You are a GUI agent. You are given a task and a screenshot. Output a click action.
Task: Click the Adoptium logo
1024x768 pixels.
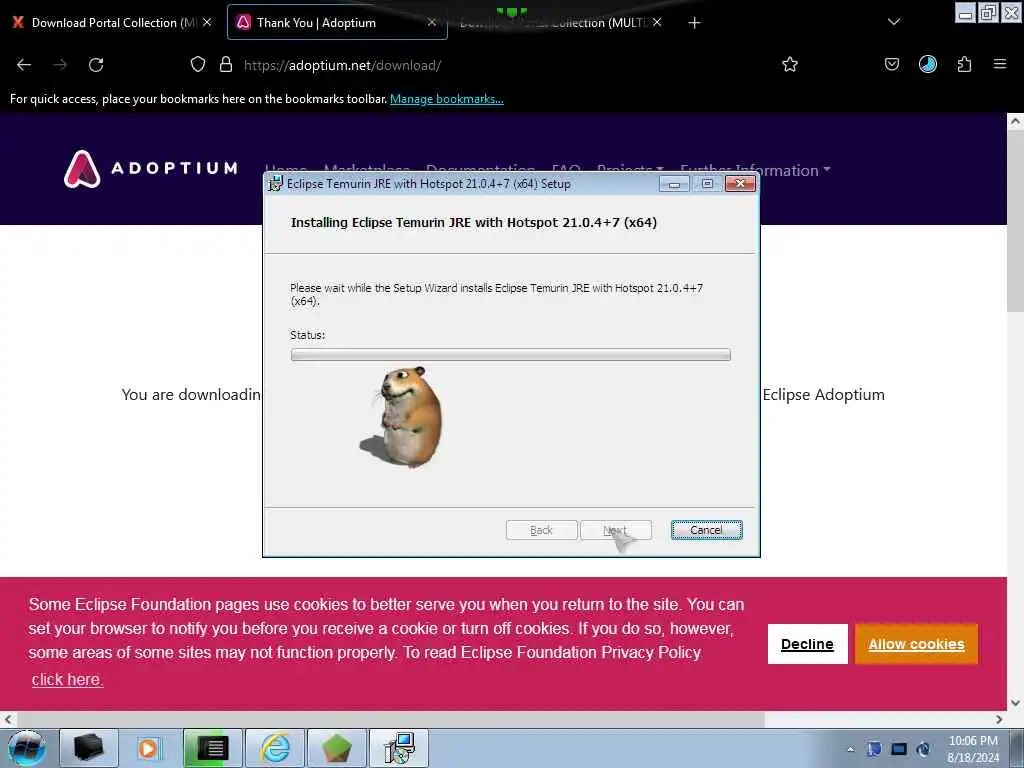[150, 168]
